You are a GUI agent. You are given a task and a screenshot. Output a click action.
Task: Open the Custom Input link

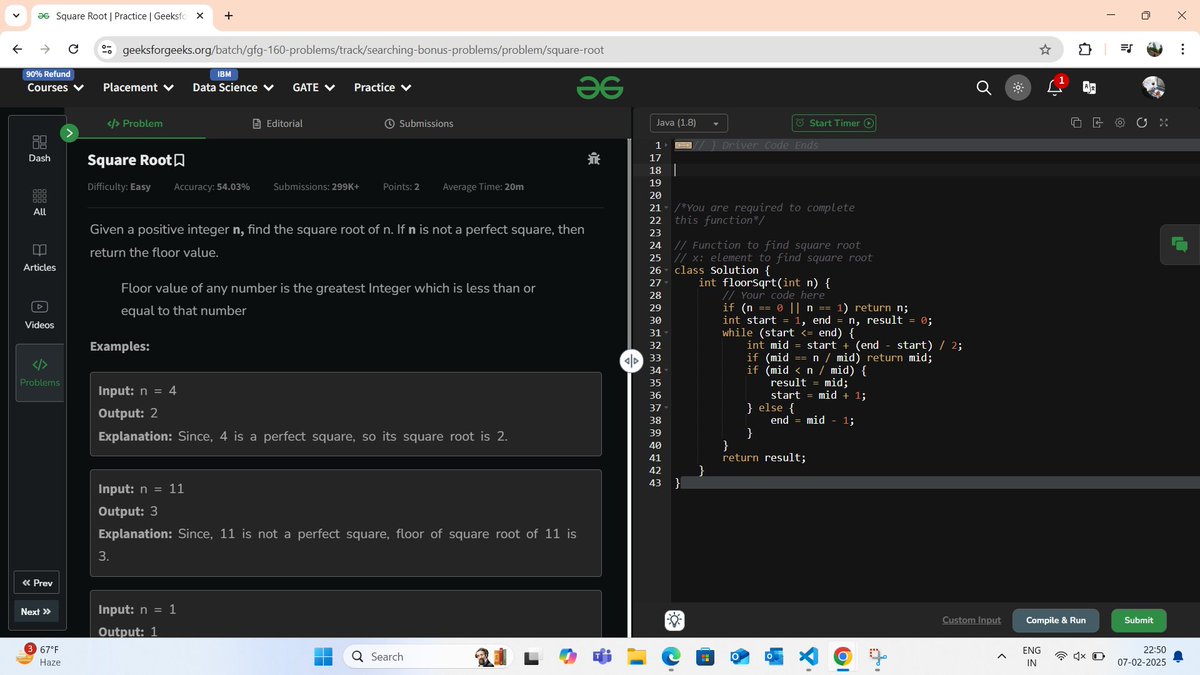tap(971, 620)
